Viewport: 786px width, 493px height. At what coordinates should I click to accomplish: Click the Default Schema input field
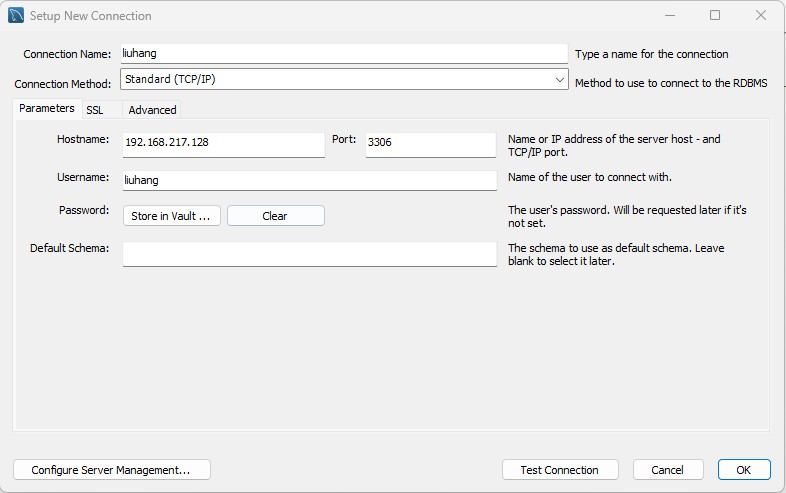(x=310, y=254)
